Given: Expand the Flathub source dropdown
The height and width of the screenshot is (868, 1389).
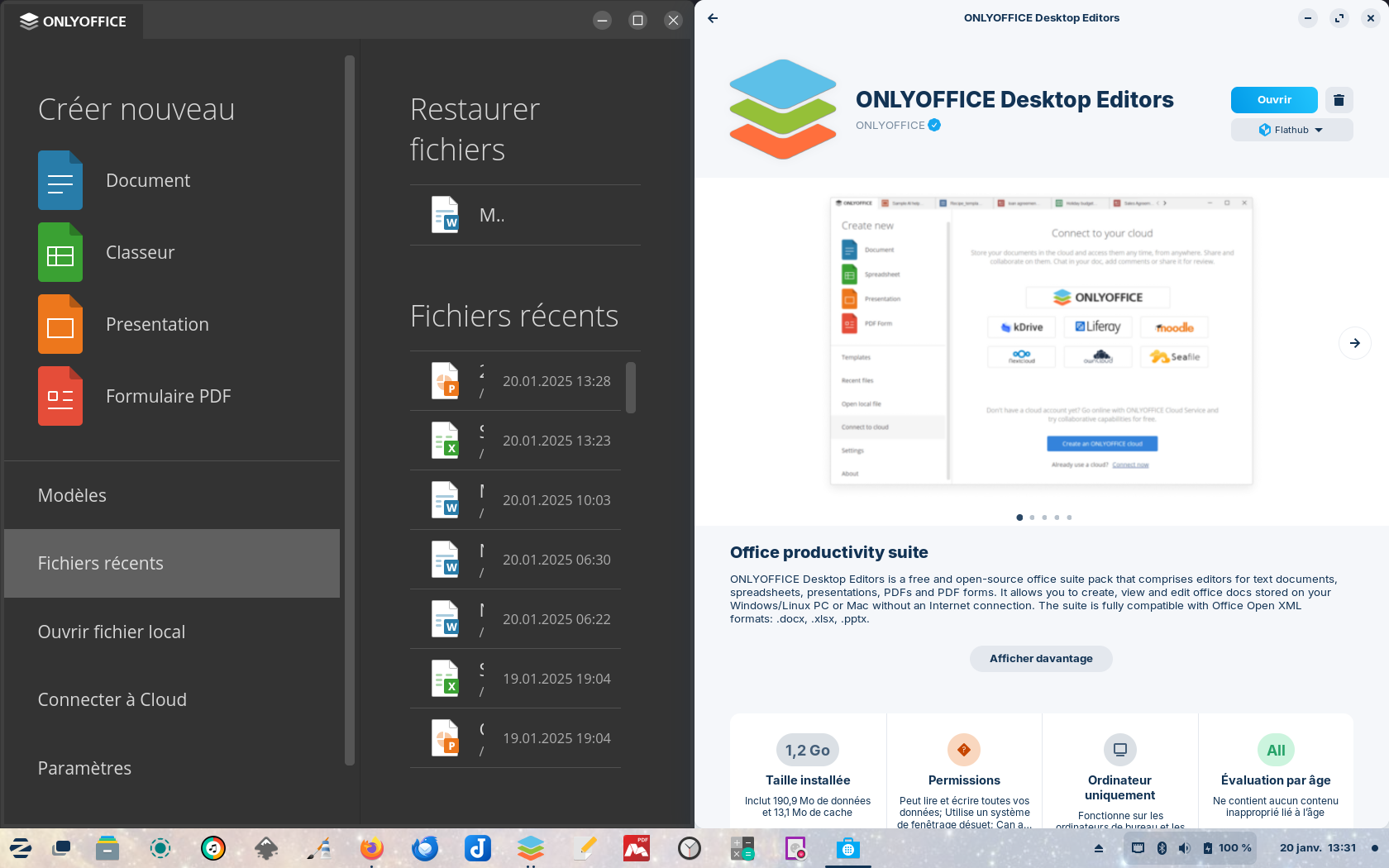Looking at the screenshot, I should 1291,130.
